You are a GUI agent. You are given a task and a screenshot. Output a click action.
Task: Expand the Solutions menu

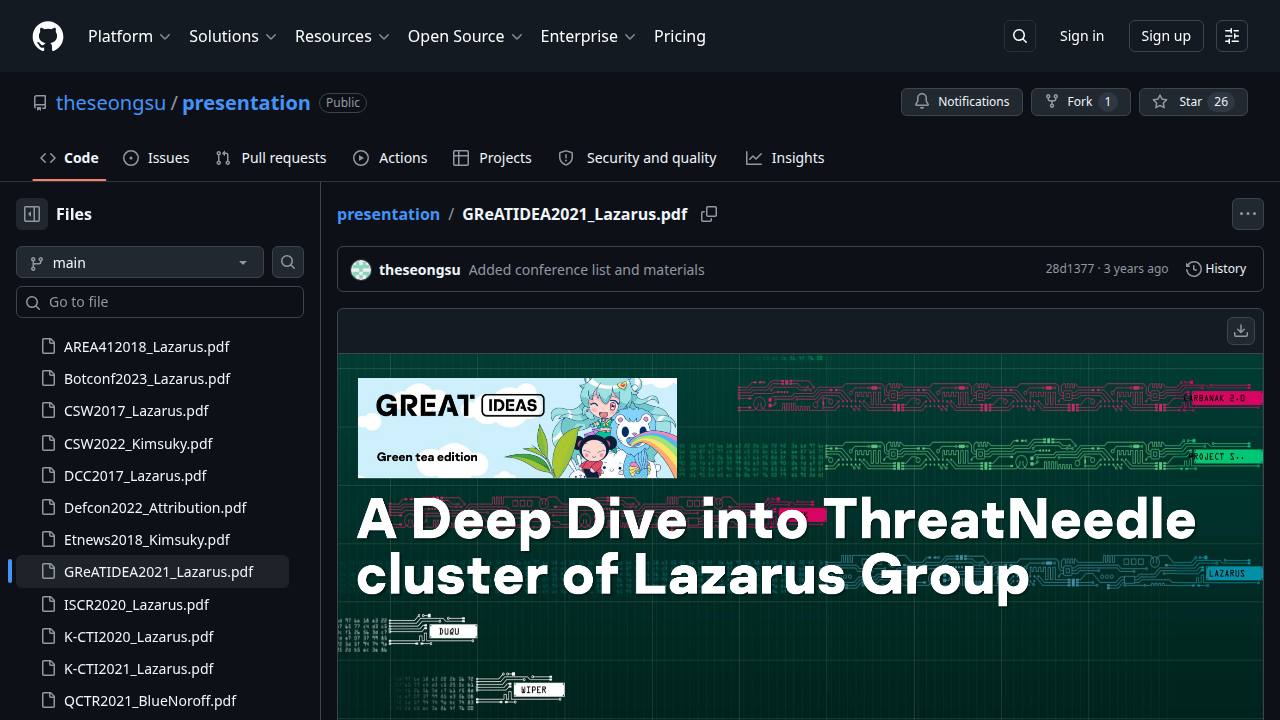point(233,36)
